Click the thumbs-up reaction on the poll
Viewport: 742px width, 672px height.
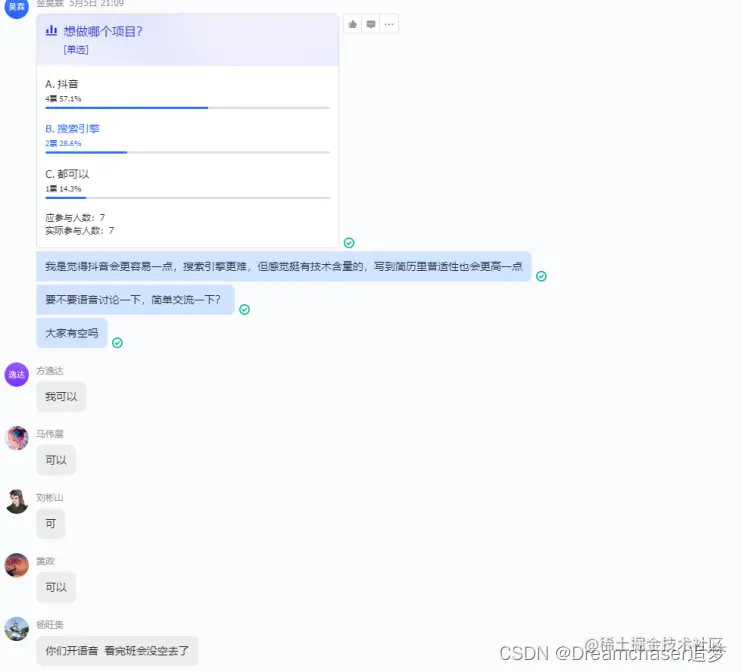(353, 24)
